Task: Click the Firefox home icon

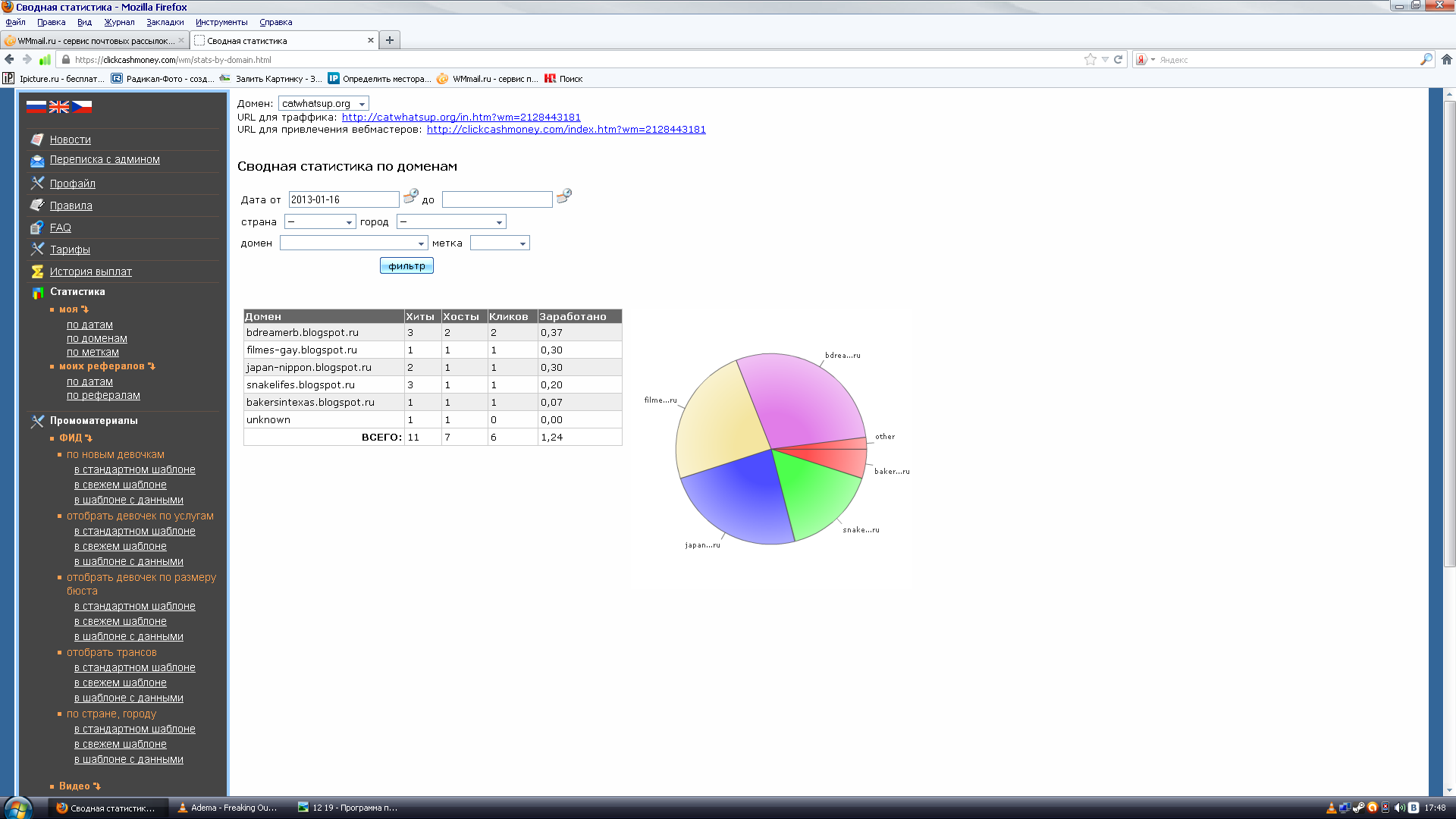Action: point(1447,59)
